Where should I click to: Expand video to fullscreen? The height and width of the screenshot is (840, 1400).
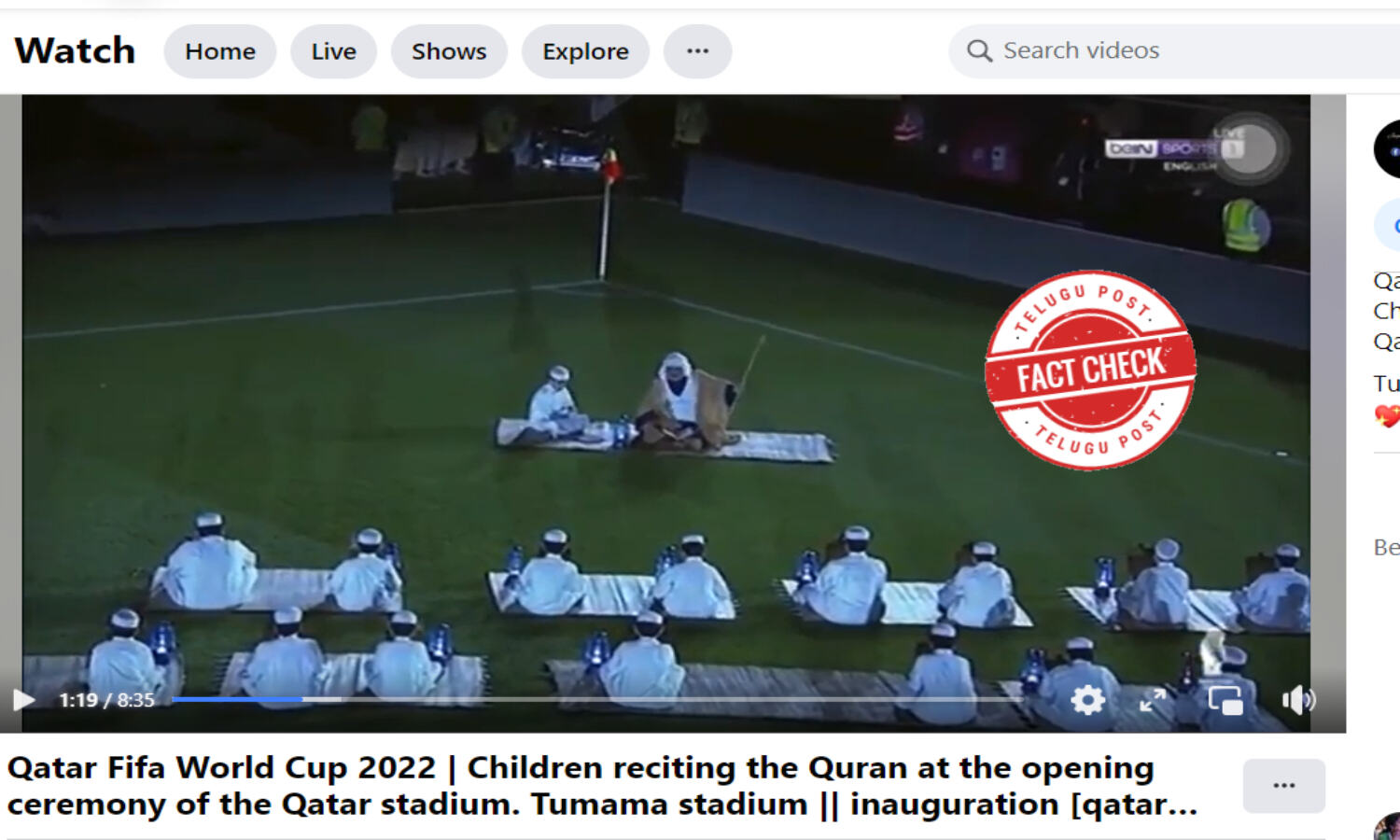tap(1153, 699)
